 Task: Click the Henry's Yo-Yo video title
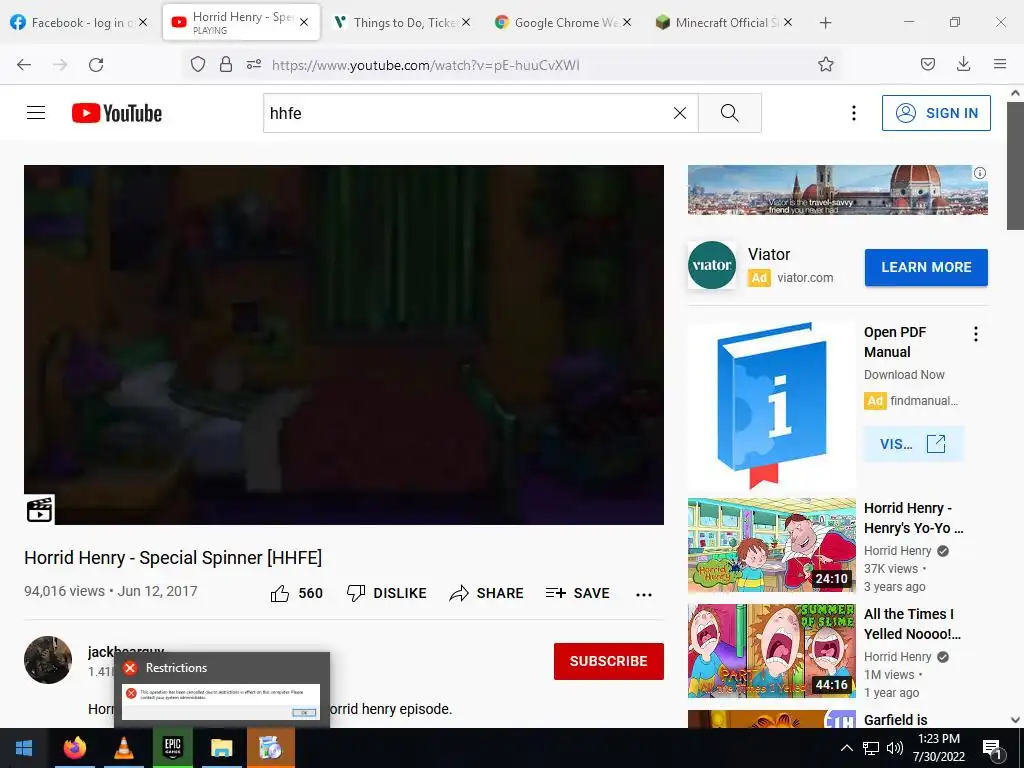tap(913, 518)
